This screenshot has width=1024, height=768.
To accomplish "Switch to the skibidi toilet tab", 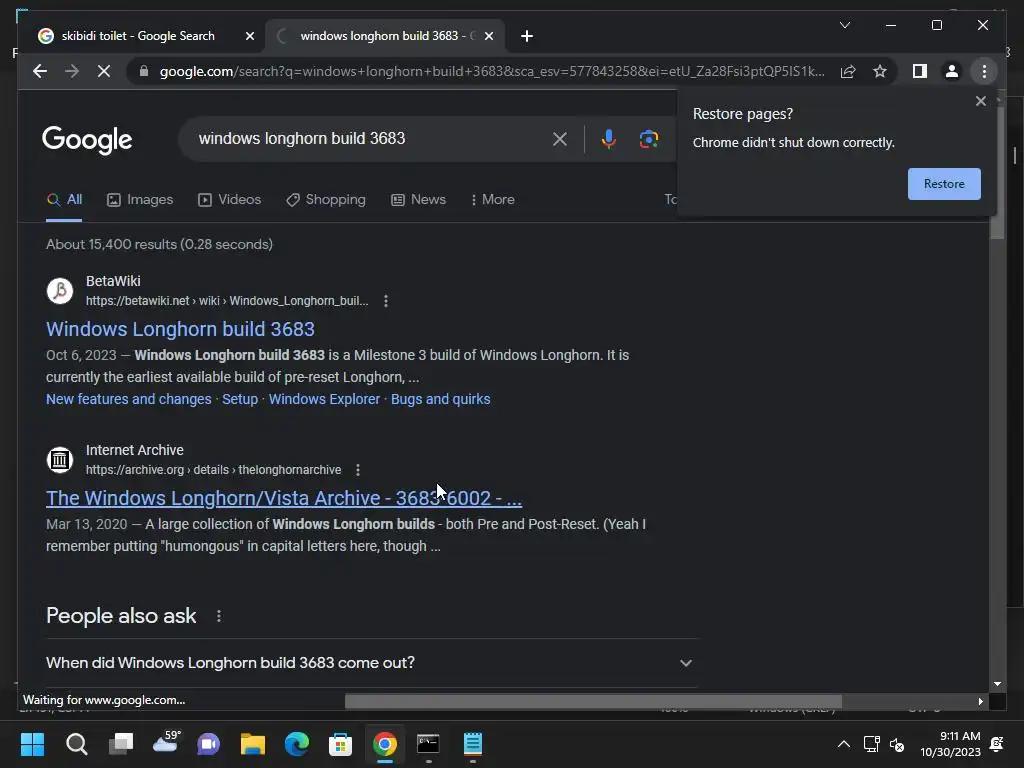I will click(x=138, y=36).
